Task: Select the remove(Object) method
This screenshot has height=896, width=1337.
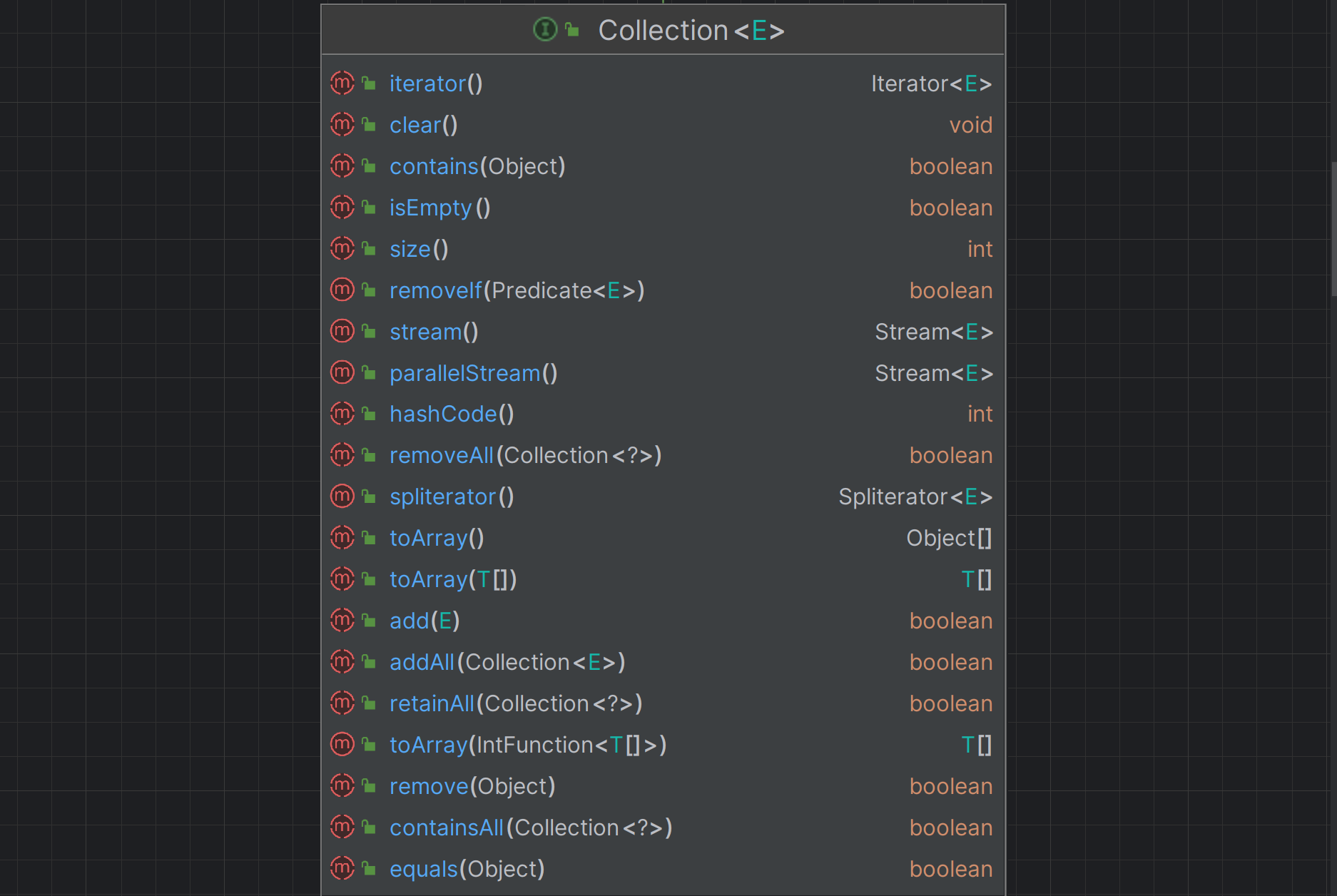Action: 472,787
